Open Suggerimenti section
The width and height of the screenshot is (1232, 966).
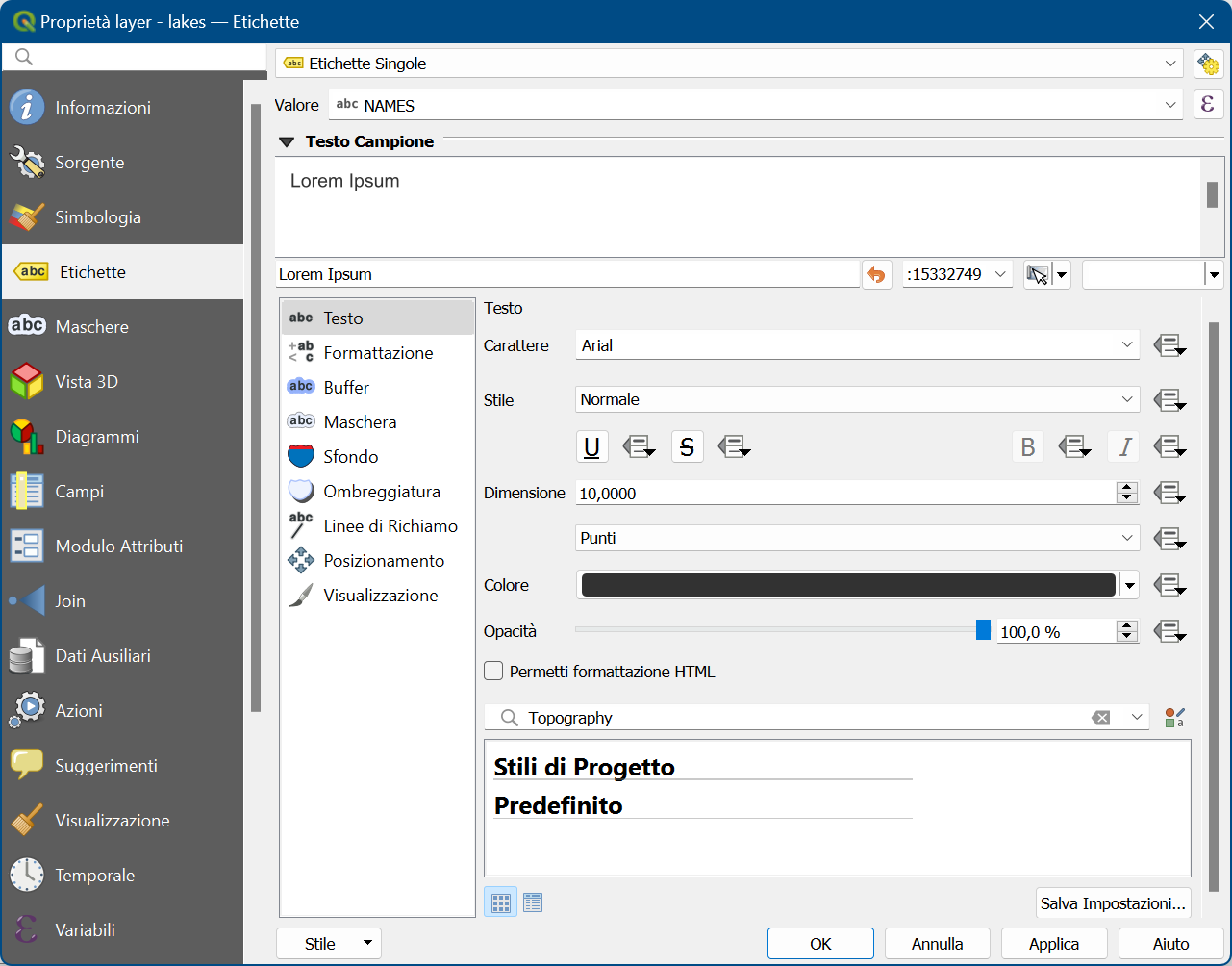tap(122, 766)
